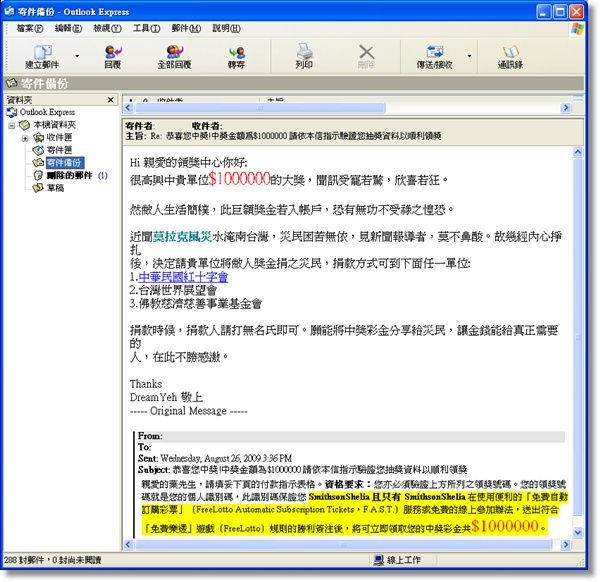Click the Reply (回覆) toolbar icon

(x=113, y=52)
